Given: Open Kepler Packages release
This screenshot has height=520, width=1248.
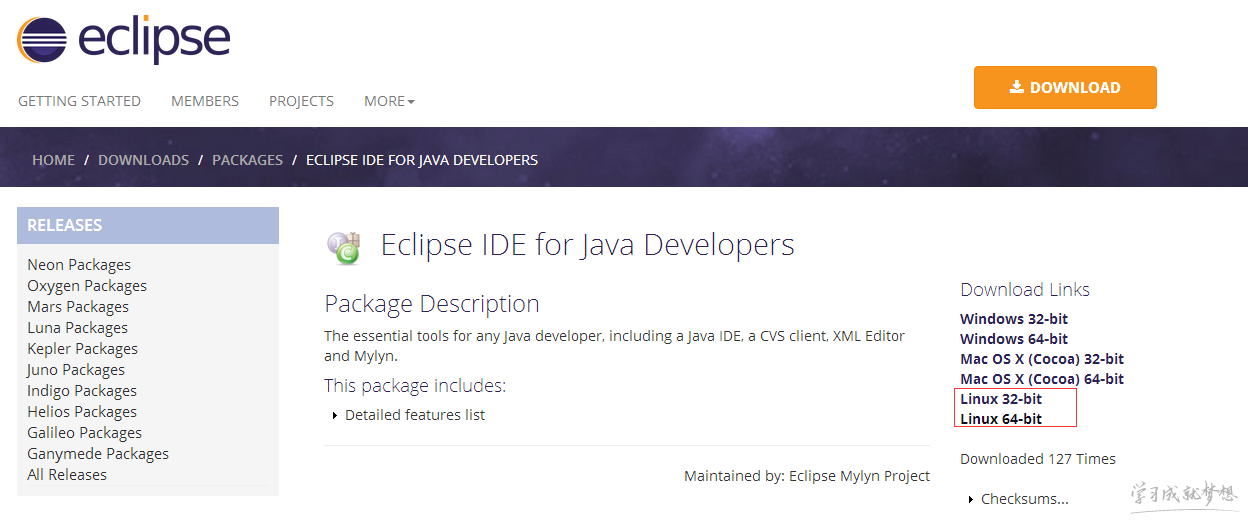Looking at the screenshot, I should click(x=82, y=349).
